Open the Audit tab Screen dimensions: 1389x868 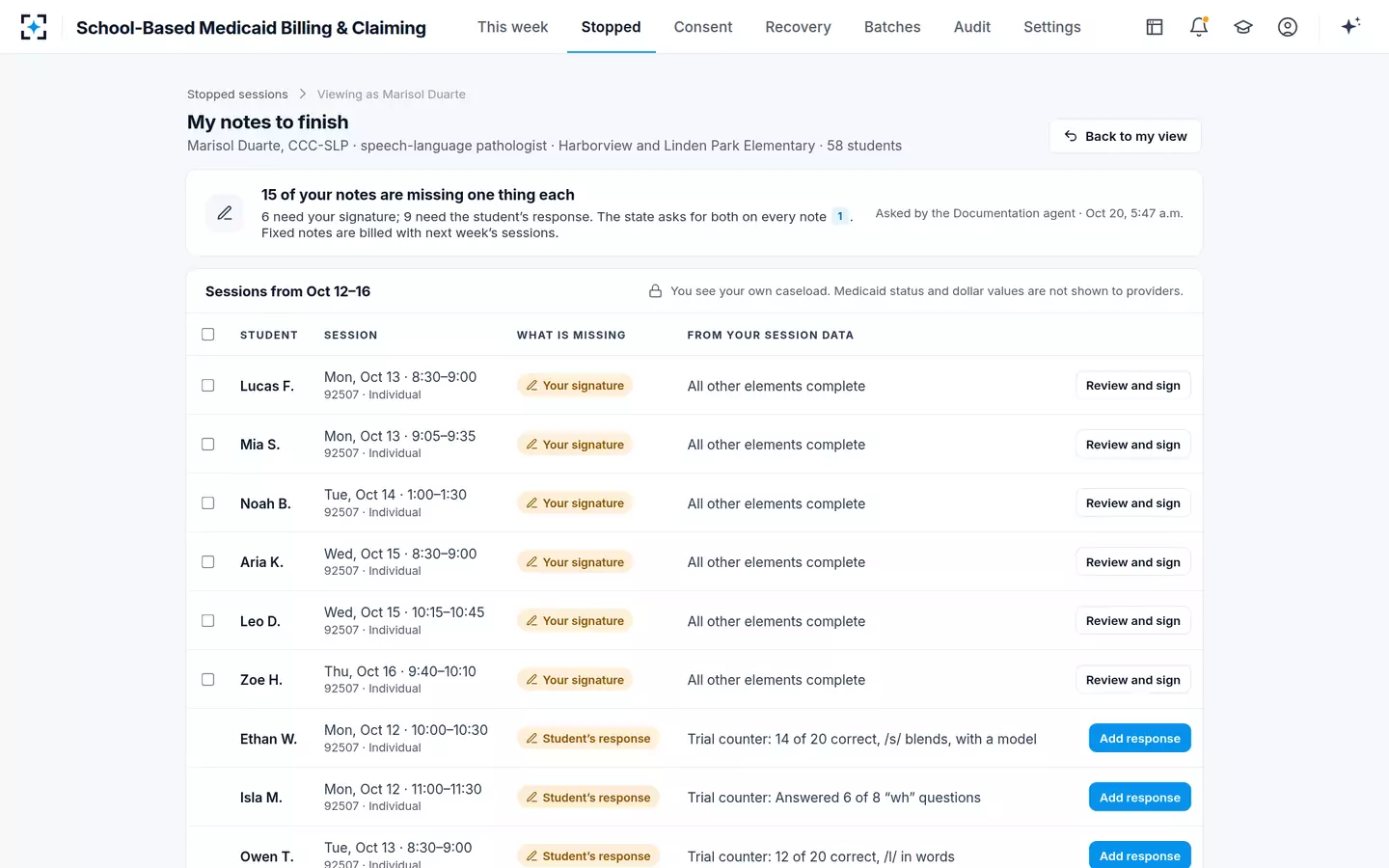coord(972,27)
